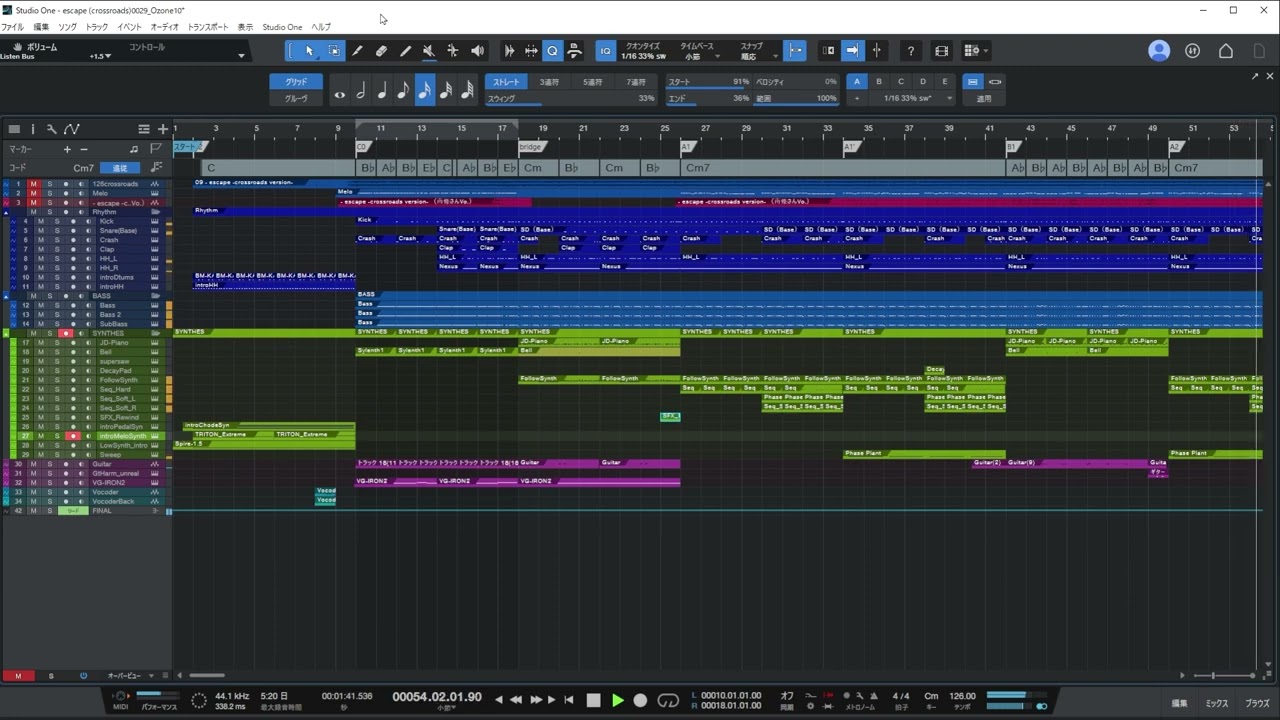Toggle snap to grid button
The image size is (1280, 720).
pos(795,51)
